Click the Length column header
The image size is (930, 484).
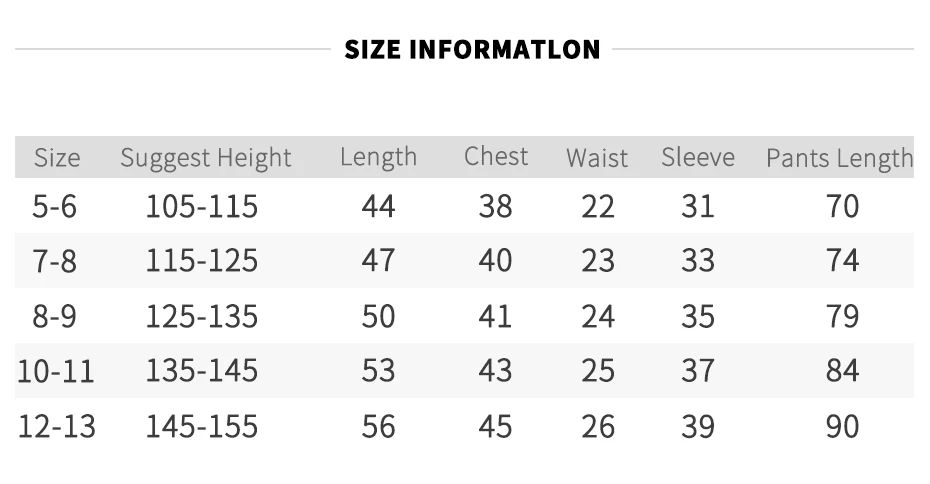[x=378, y=158]
